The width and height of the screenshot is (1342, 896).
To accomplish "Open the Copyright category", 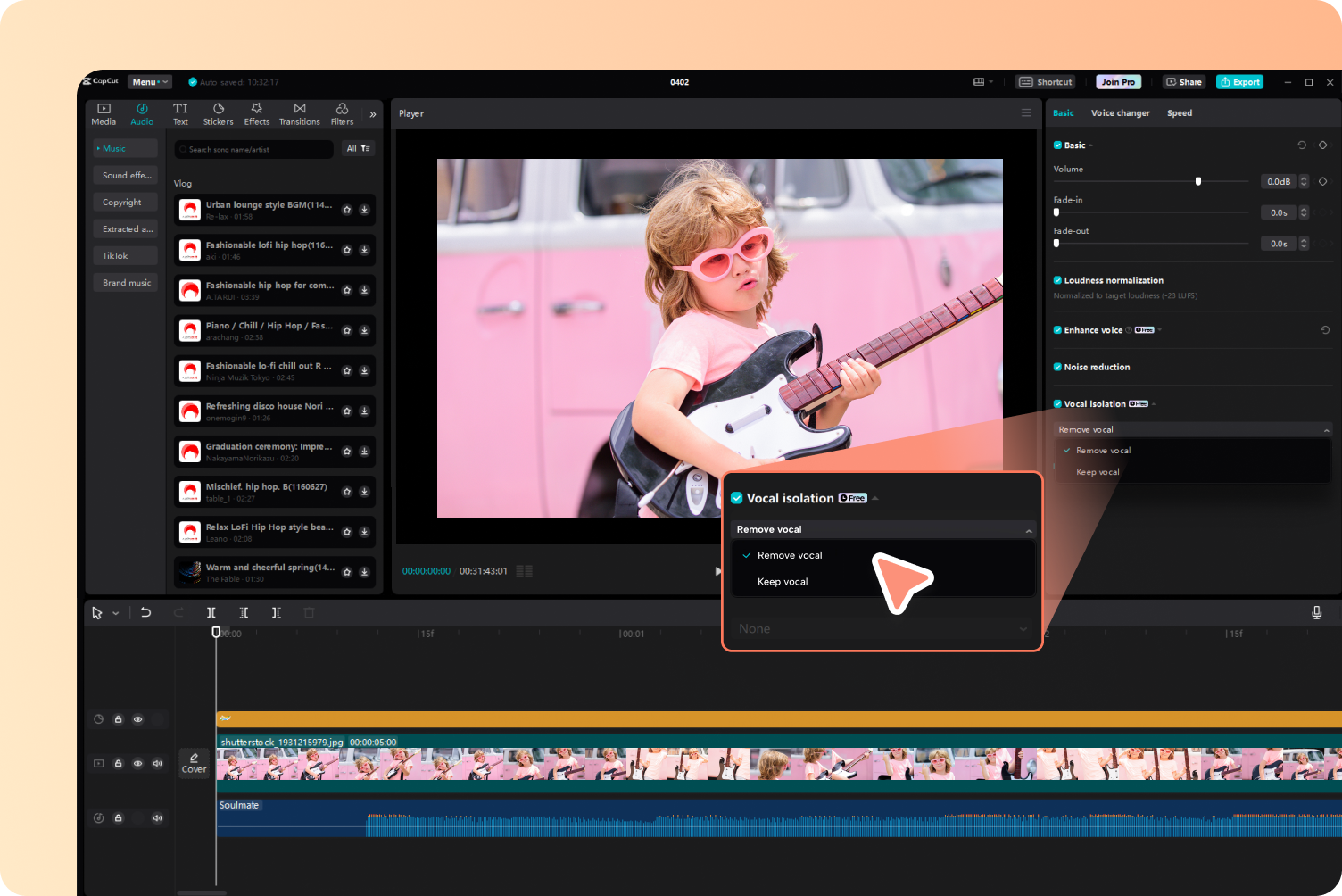I will pos(127,203).
